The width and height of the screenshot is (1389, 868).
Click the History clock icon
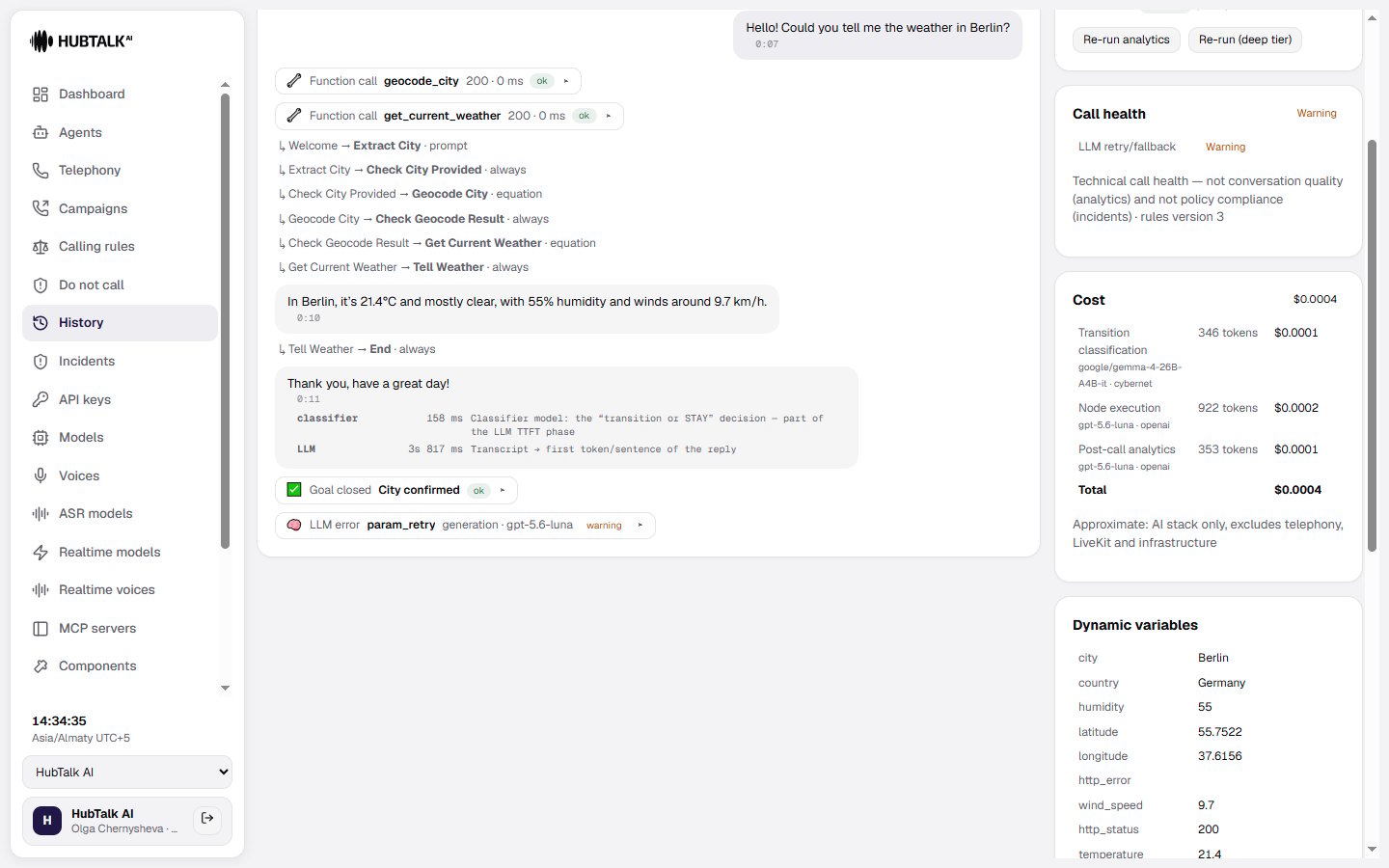[x=41, y=323]
